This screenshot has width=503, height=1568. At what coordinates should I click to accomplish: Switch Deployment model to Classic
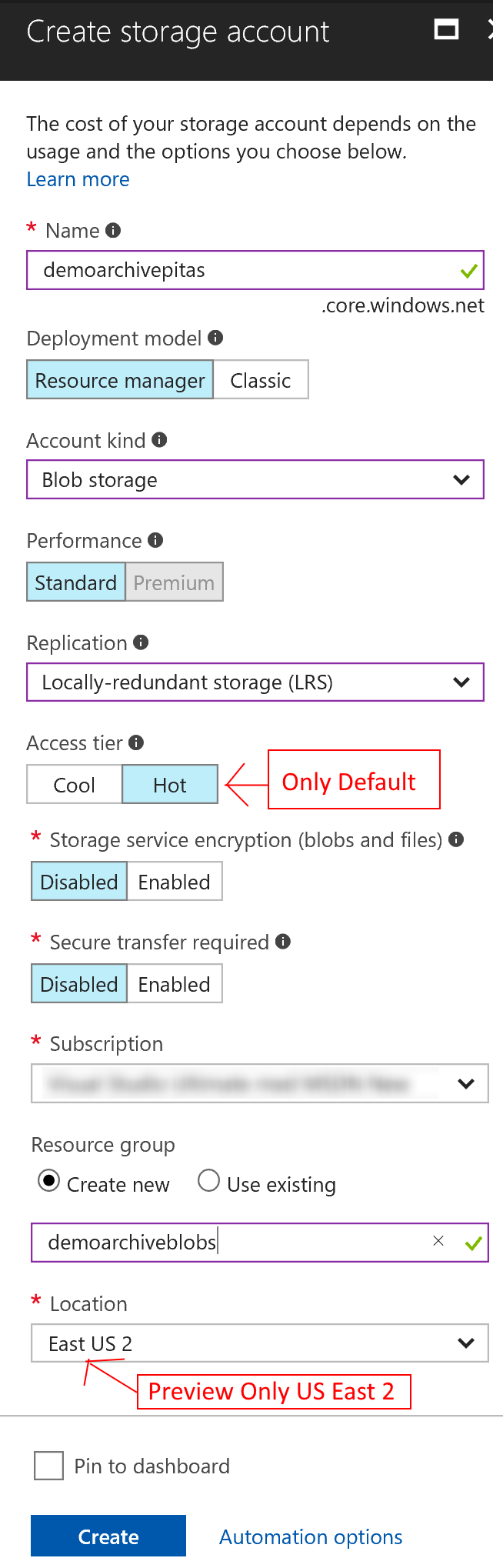click(x=261, y=380)
